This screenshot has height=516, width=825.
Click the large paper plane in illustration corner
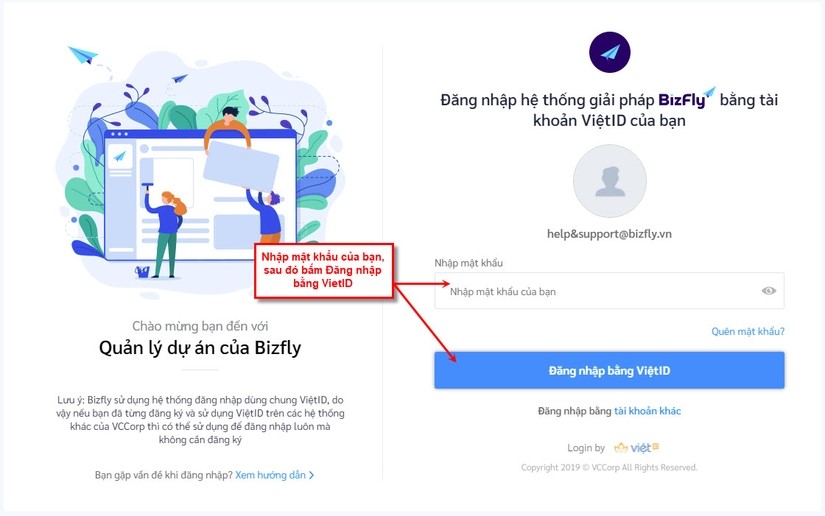pos(83,55)
